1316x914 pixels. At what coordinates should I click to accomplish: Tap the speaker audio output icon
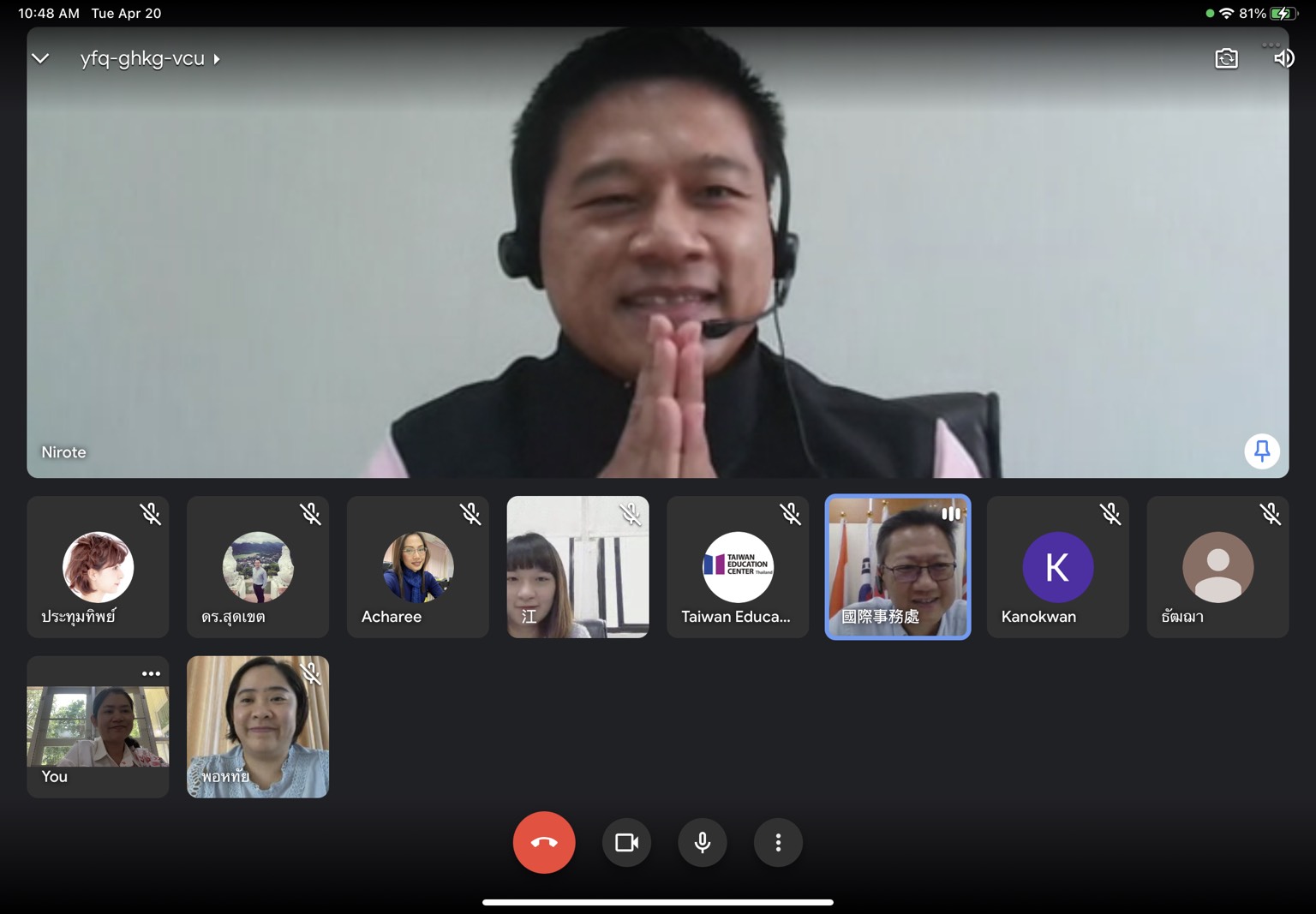coord(1283,58)
